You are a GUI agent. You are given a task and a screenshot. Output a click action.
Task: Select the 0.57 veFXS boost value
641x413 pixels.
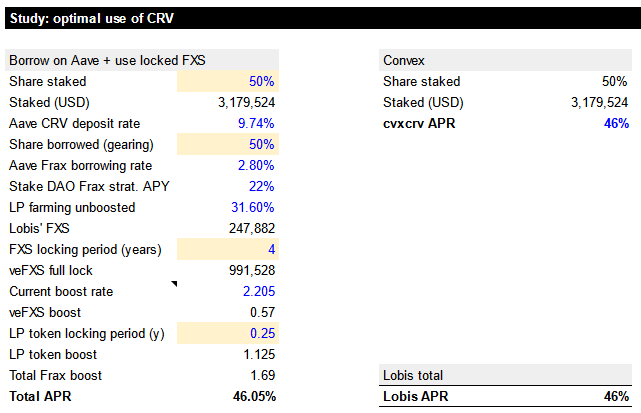click(x=262, y=312)
